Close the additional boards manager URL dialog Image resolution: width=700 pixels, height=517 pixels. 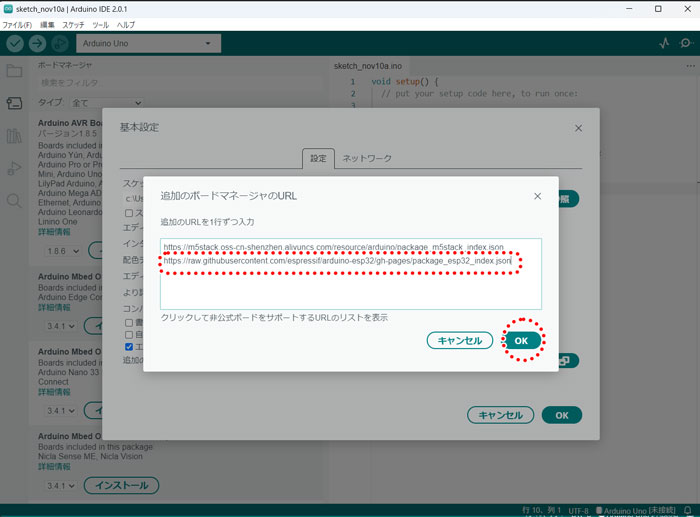(538, 196)
